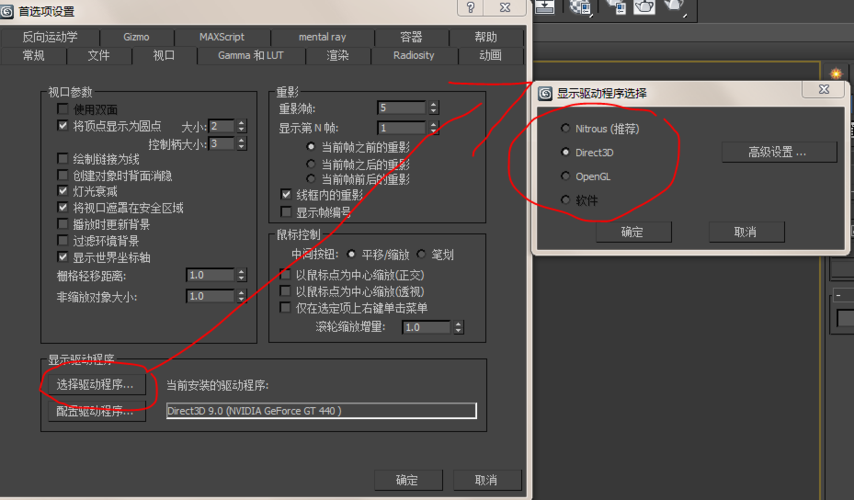Select the 视口 tab

164,56
